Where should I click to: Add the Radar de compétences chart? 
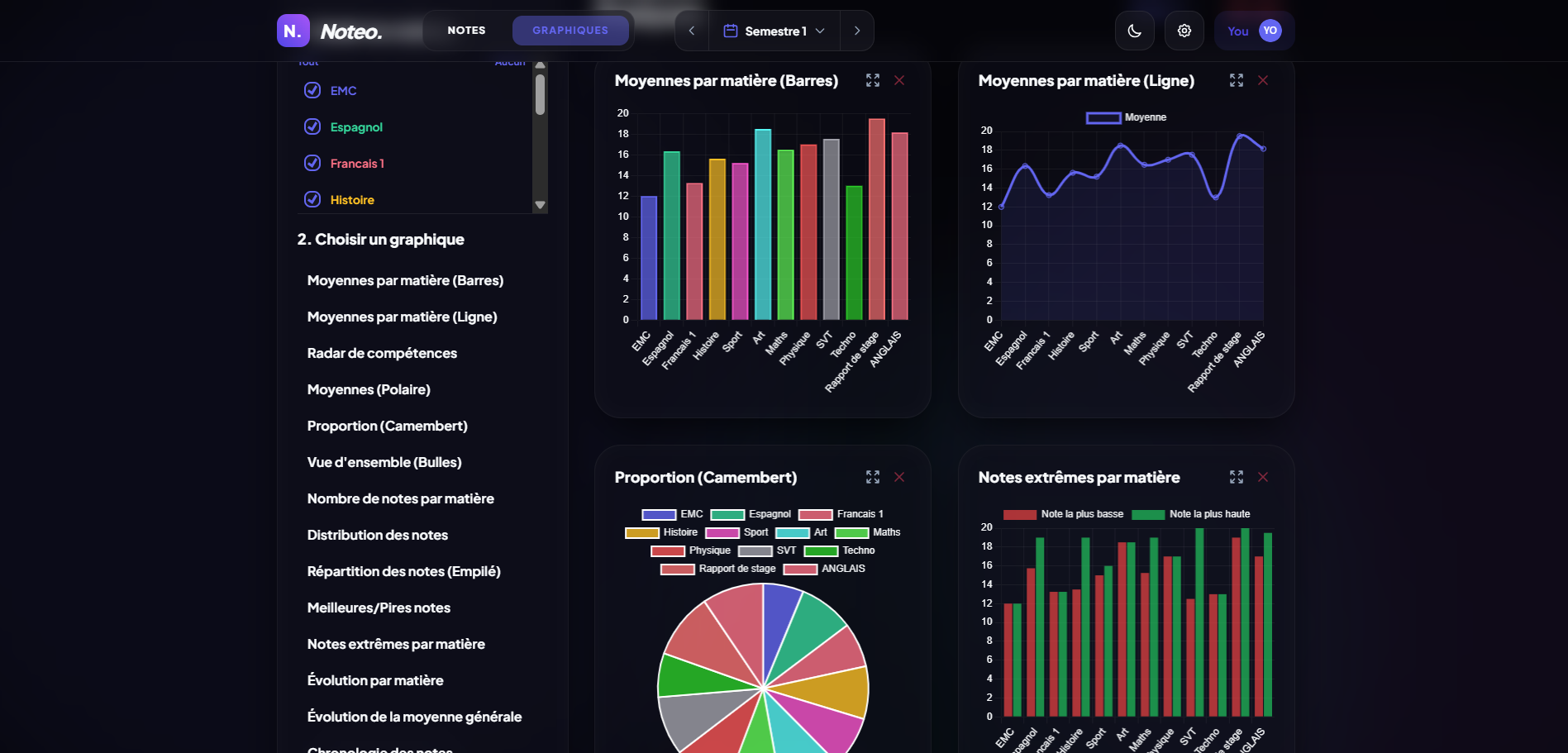tap(382, 353)
